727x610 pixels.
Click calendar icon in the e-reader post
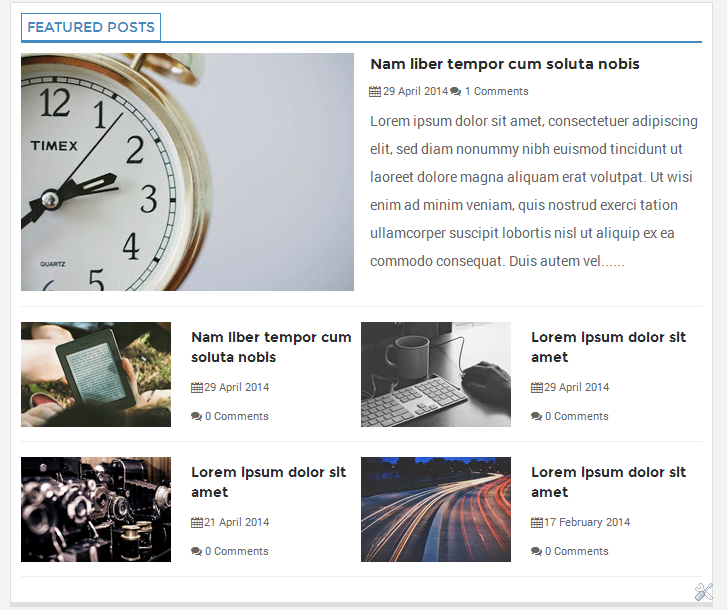click(x=197, y=388)
